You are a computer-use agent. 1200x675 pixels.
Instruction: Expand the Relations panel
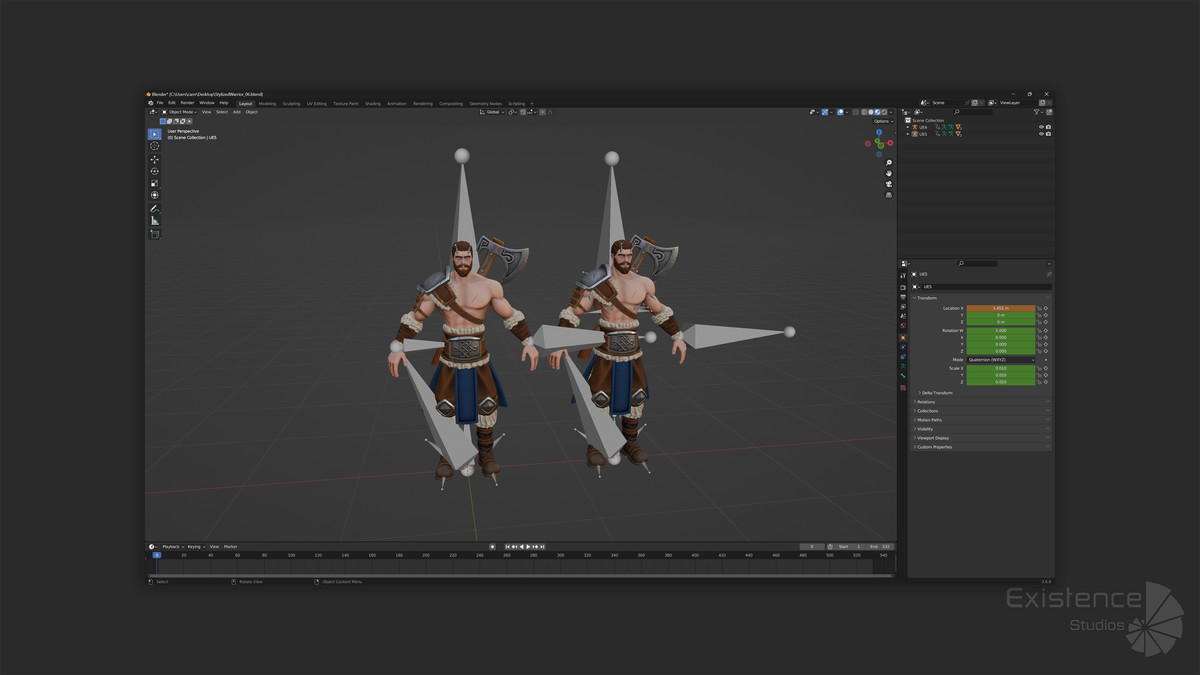point(925,402)
